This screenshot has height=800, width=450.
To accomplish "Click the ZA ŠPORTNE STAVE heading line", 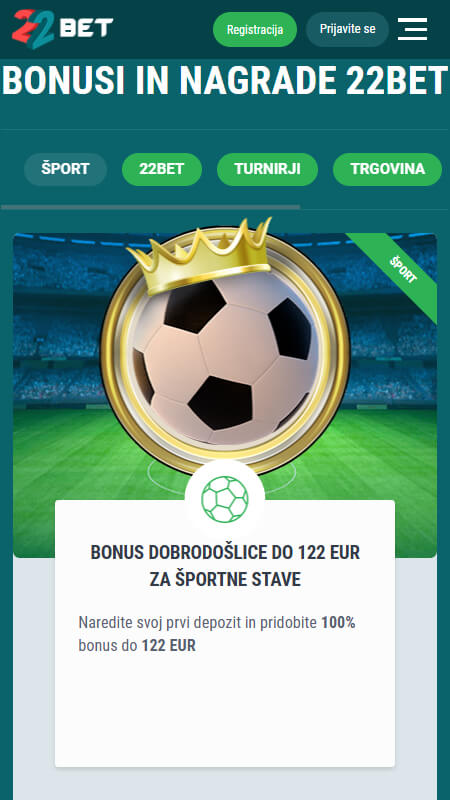I will [225, 579].
